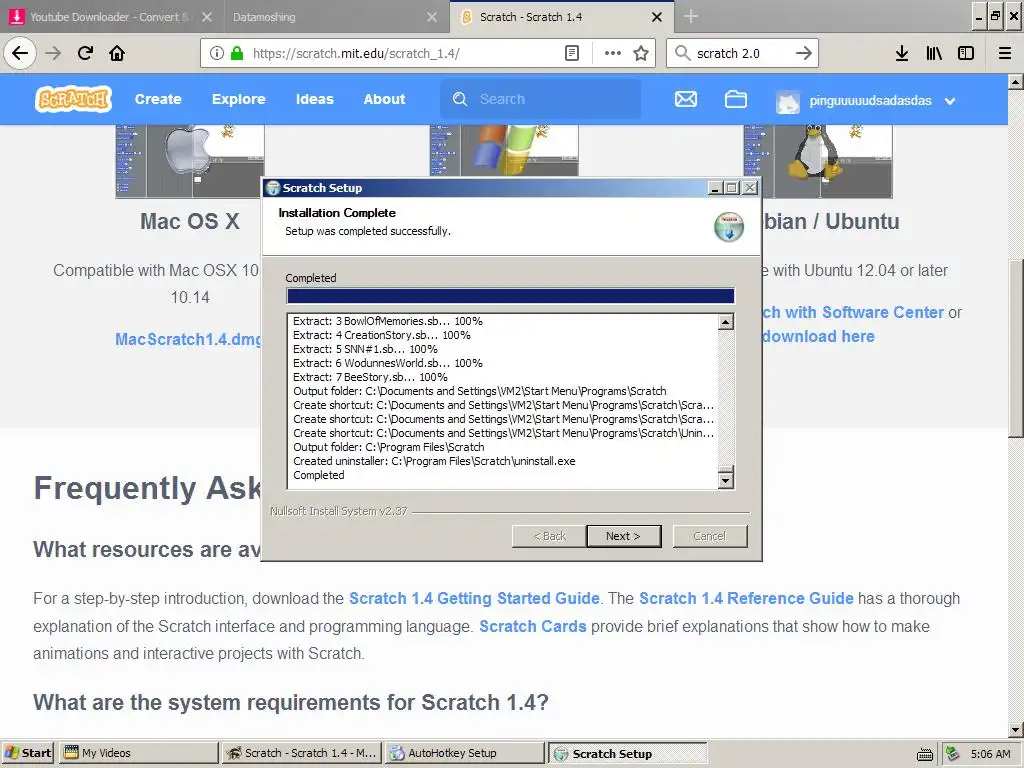This screenshot has width=1024, height=768.
Task: Reload the Scratch 1.4 page
Action: tap(86, 53)
